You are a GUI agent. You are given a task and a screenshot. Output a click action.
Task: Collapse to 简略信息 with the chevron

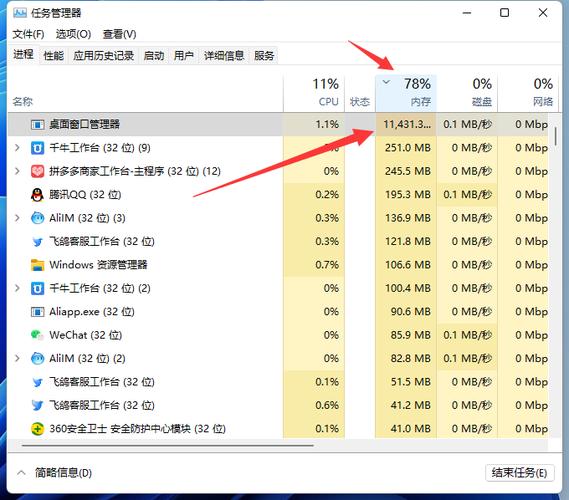tap(21, 473)
